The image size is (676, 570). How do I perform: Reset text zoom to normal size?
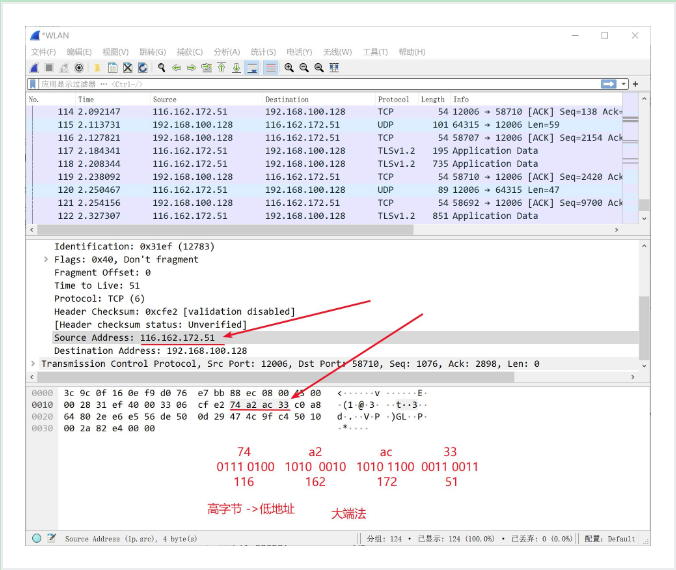click(x=319, y=68)
